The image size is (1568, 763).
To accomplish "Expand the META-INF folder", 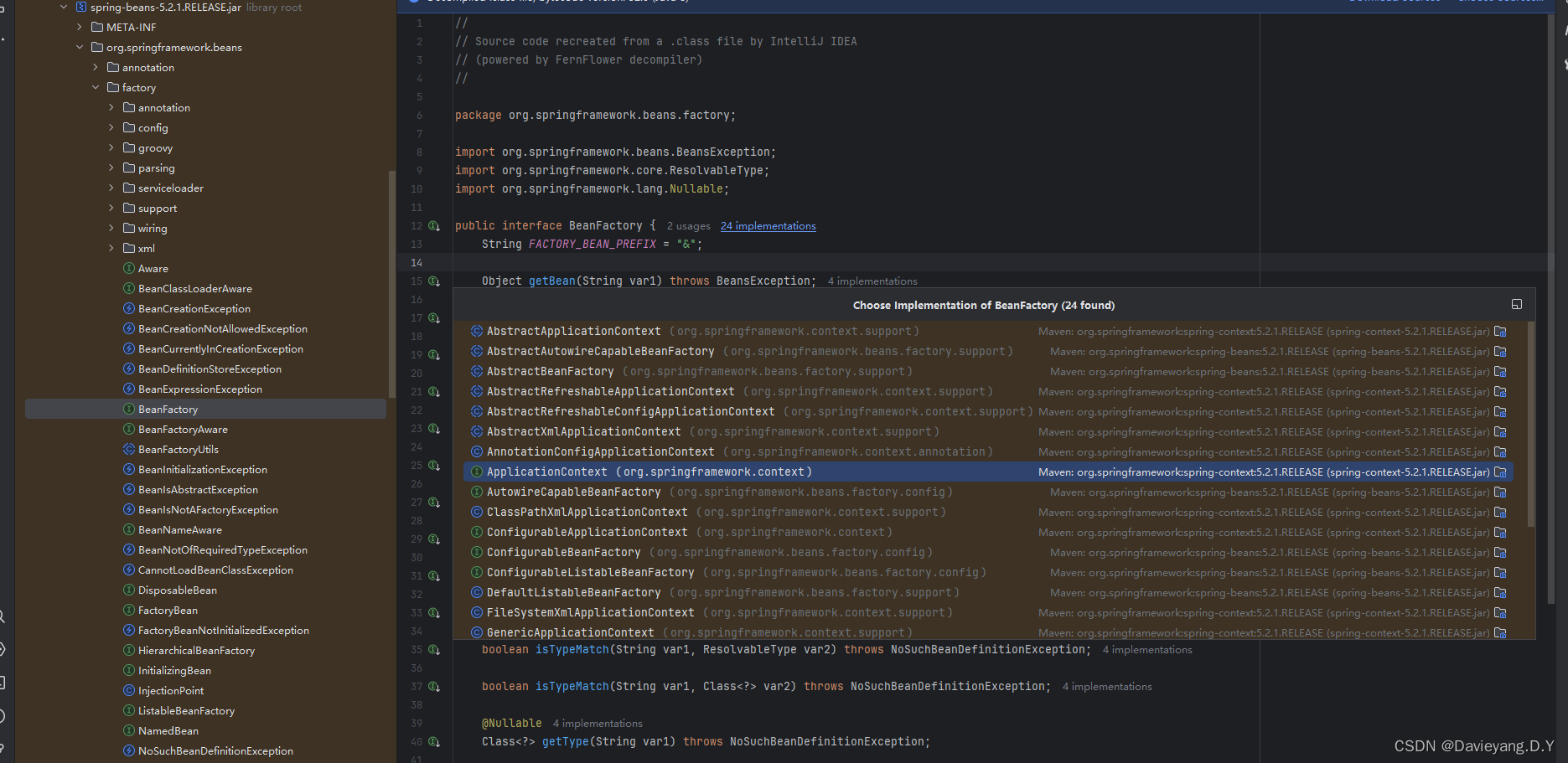I will [x=80, y=27].
